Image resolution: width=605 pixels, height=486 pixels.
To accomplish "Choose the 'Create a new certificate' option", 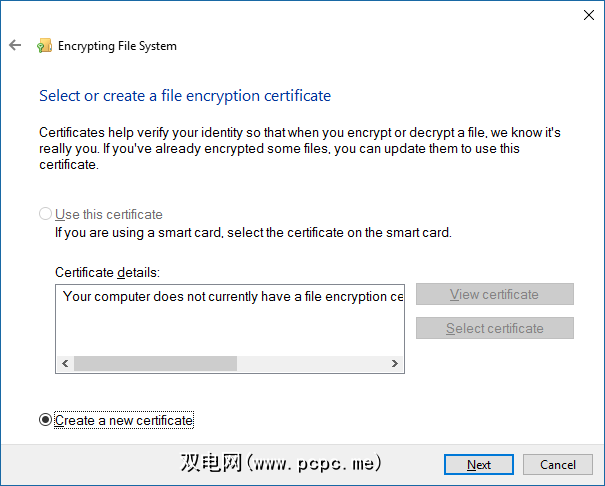I will click(46, 420).
